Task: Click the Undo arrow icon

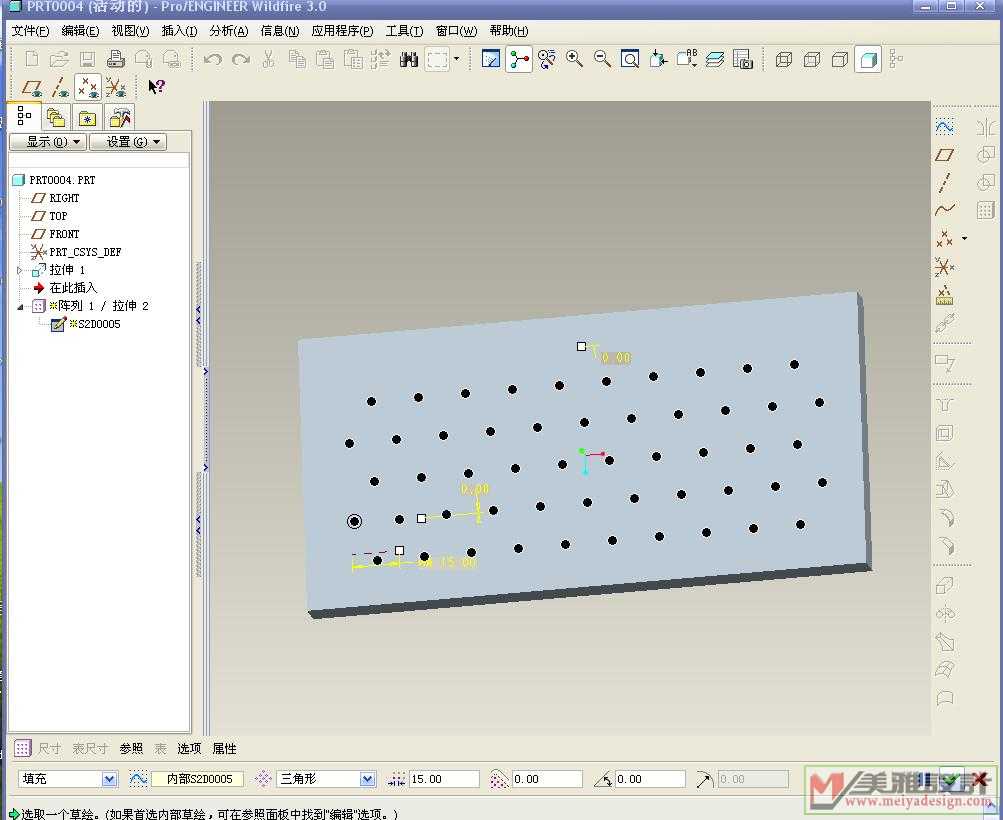Action: [x=212, y=59]
